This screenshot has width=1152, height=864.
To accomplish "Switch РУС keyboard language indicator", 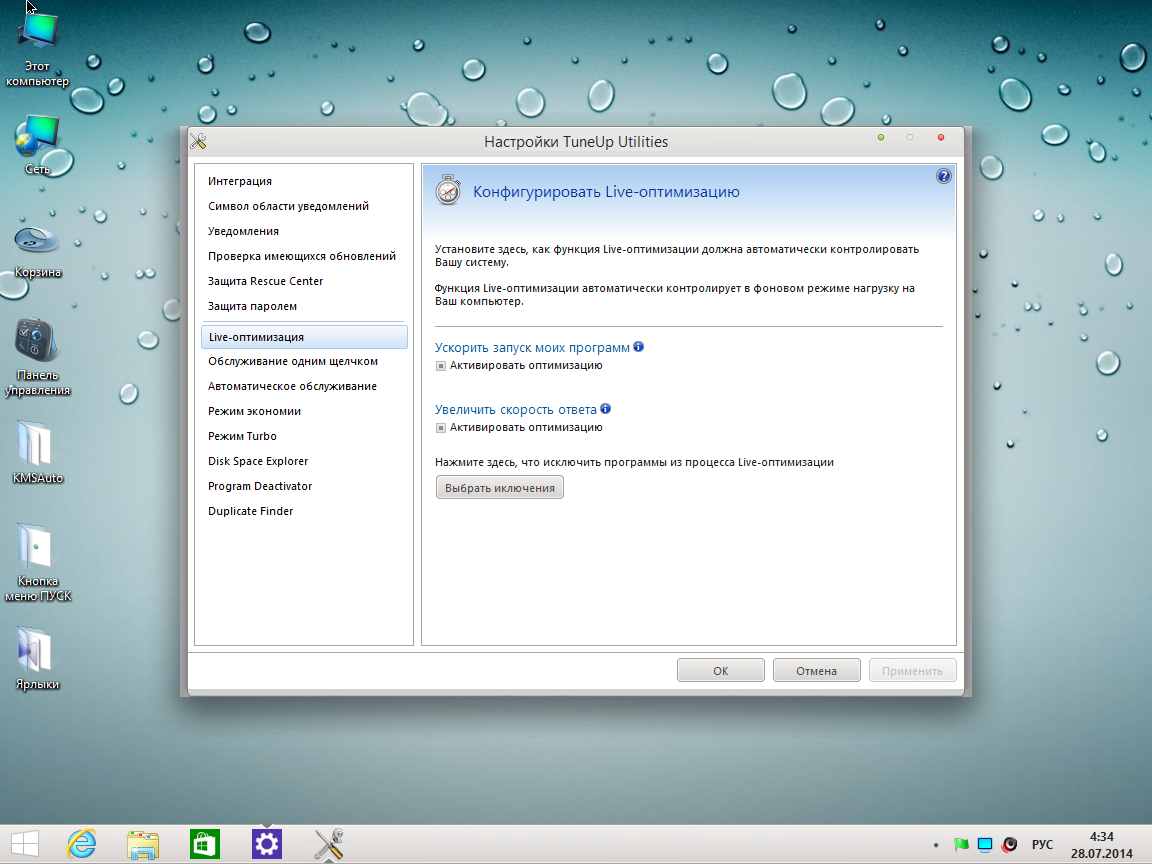I will coord(1042,845).
